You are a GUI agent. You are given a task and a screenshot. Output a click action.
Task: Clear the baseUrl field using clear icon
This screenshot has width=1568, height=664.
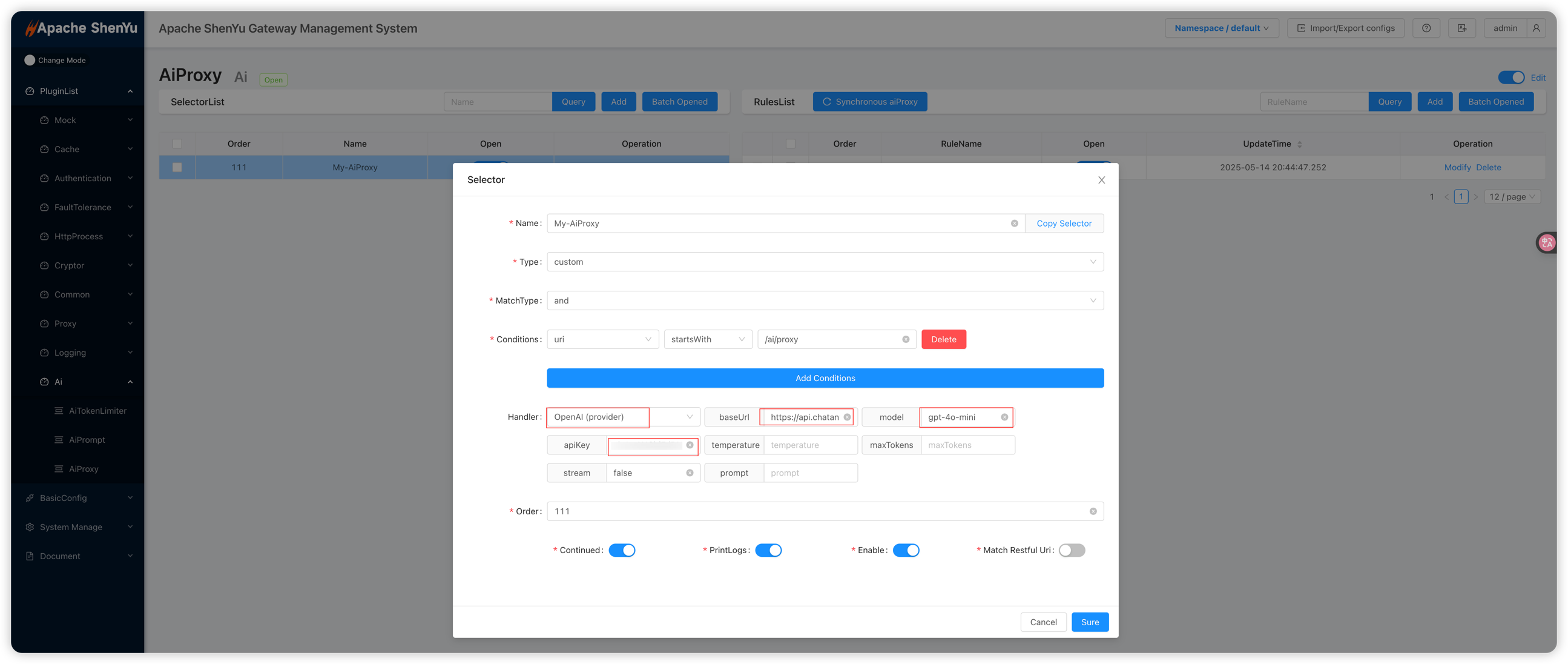pyautogui.click(x=847, y=417)
